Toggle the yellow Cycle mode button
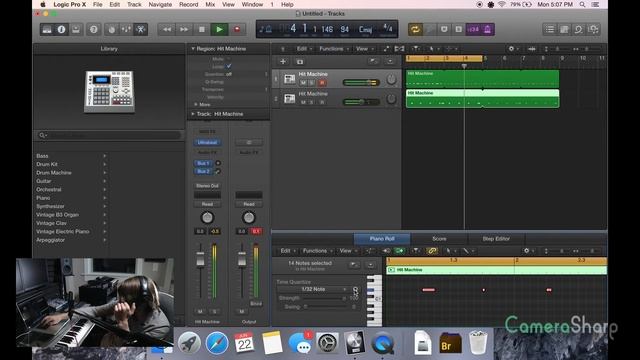640x360 pixels. [x=415, y=29]
